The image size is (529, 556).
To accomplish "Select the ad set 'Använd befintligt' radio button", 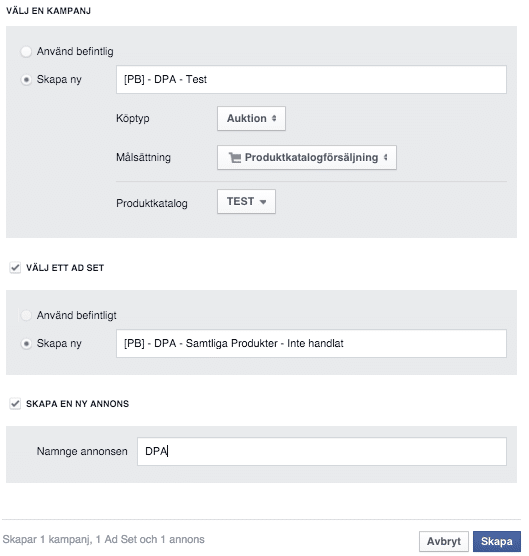I will [26, 315].
